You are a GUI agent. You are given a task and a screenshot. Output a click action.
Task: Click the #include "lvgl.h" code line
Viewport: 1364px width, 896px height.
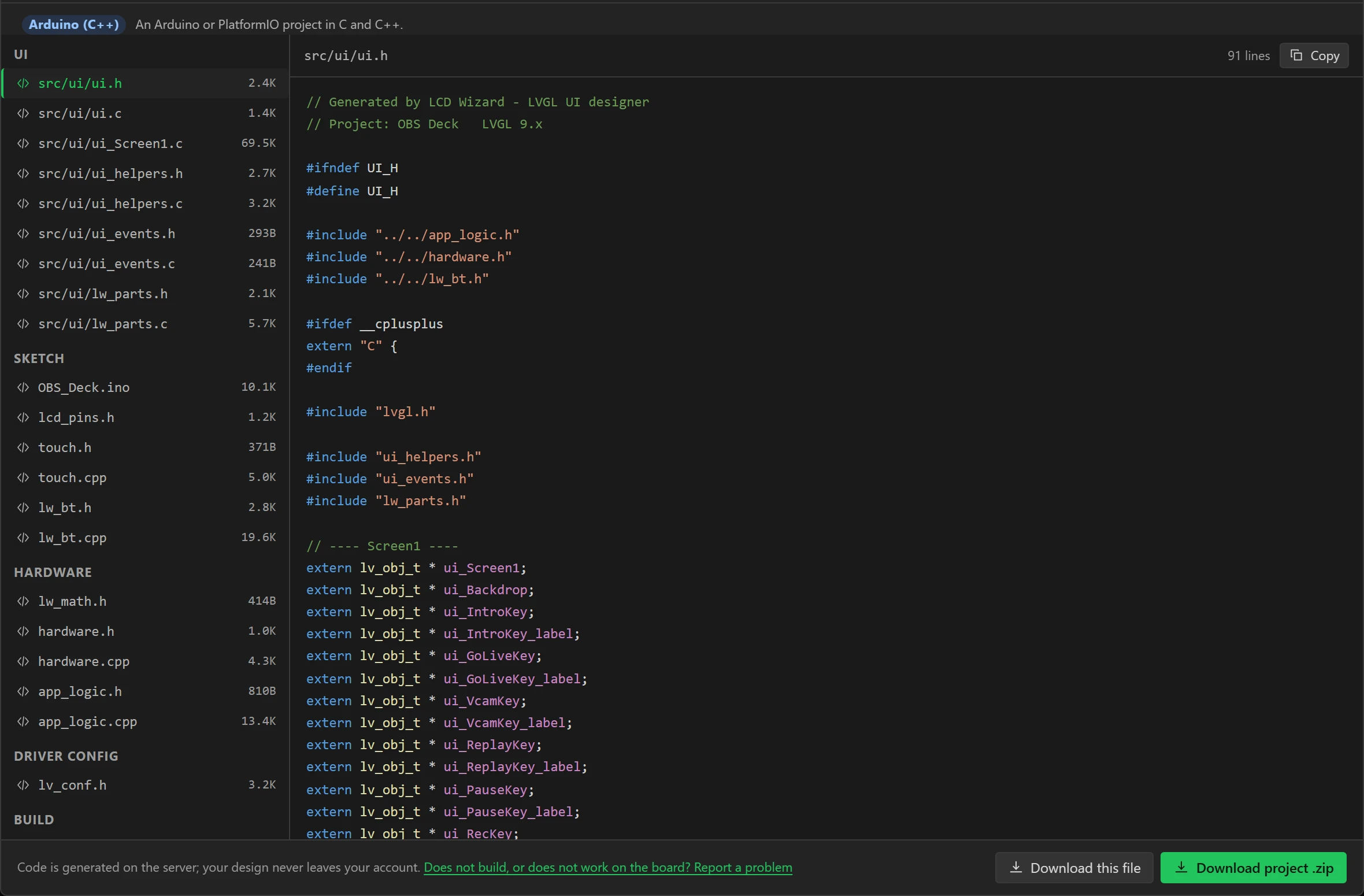(x=370, y=412)
